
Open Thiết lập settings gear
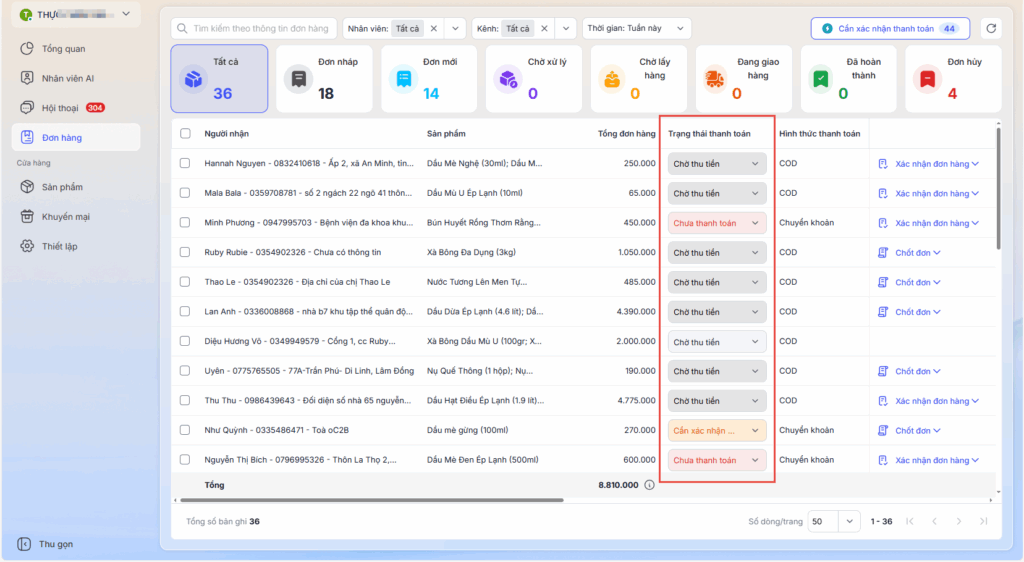(27, 246)
